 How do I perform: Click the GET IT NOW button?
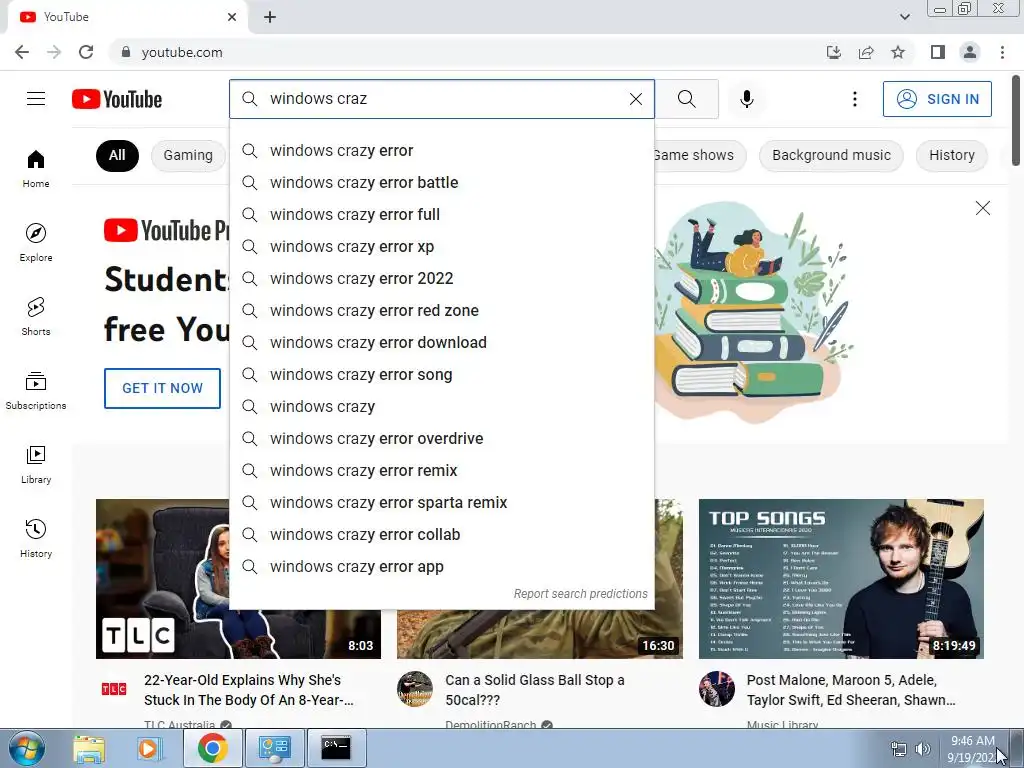tap(163, 388)
